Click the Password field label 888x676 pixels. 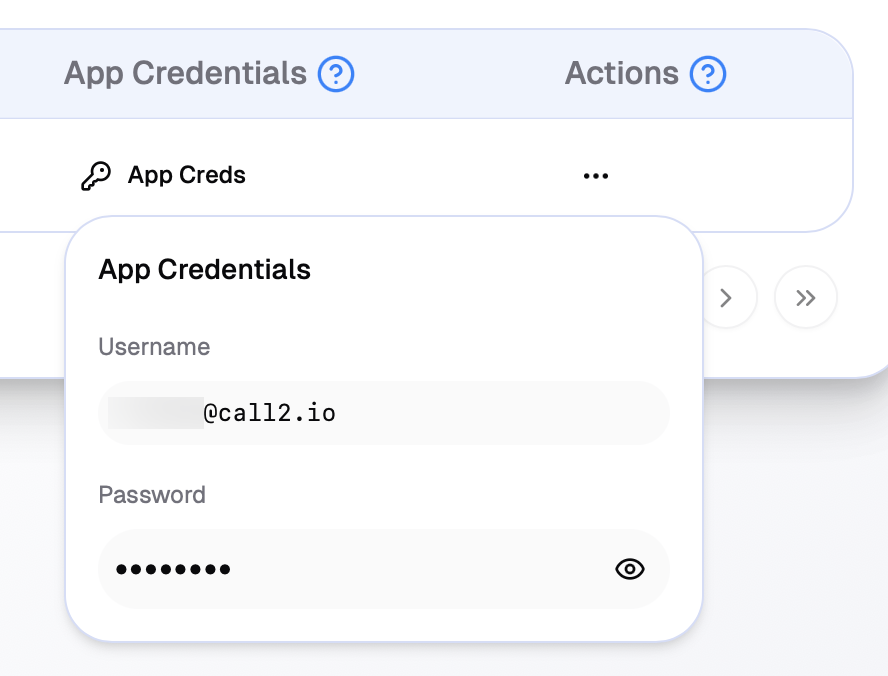(152, 495)
